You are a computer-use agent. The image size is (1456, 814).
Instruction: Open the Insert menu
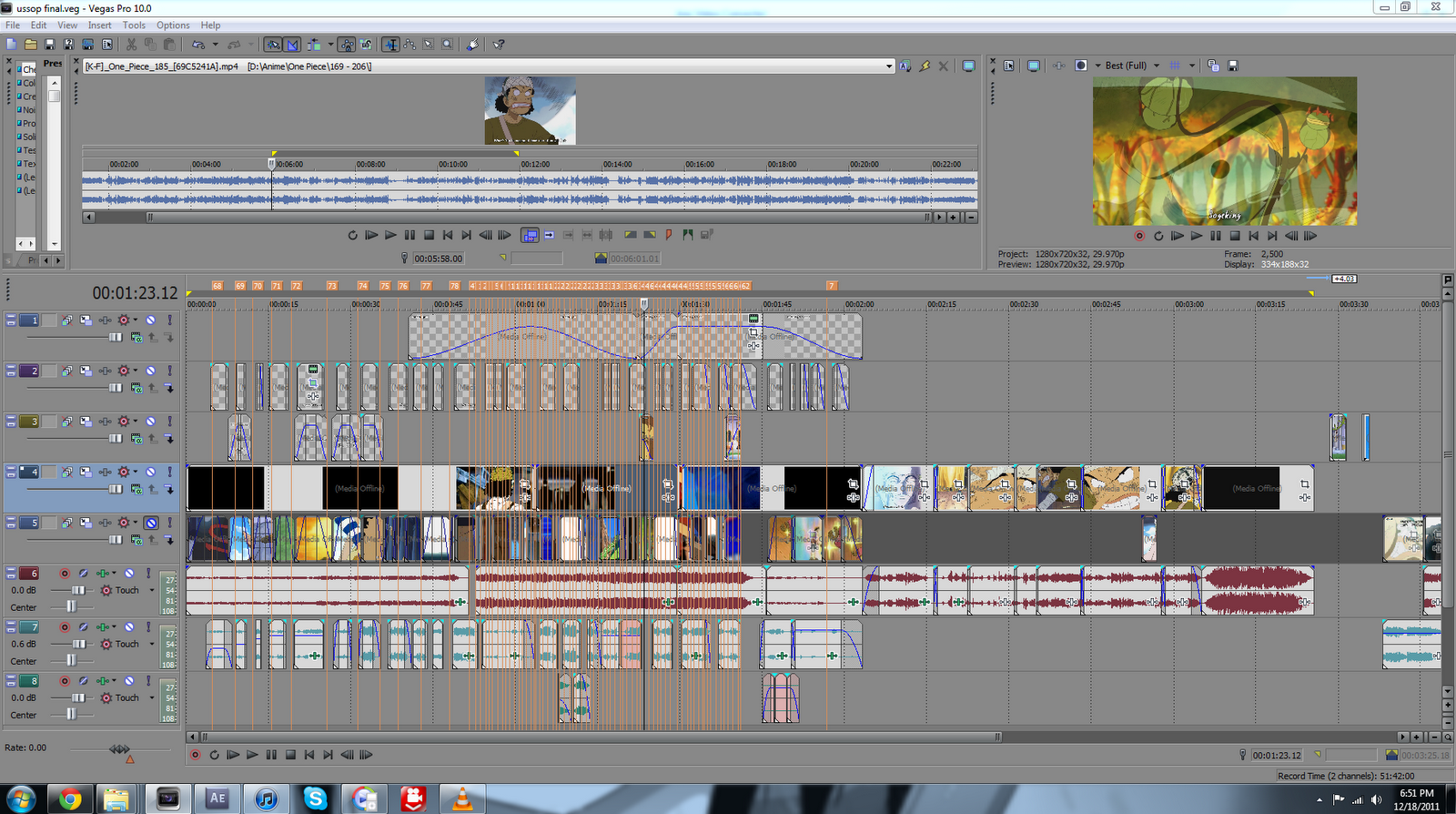(100, 25)
